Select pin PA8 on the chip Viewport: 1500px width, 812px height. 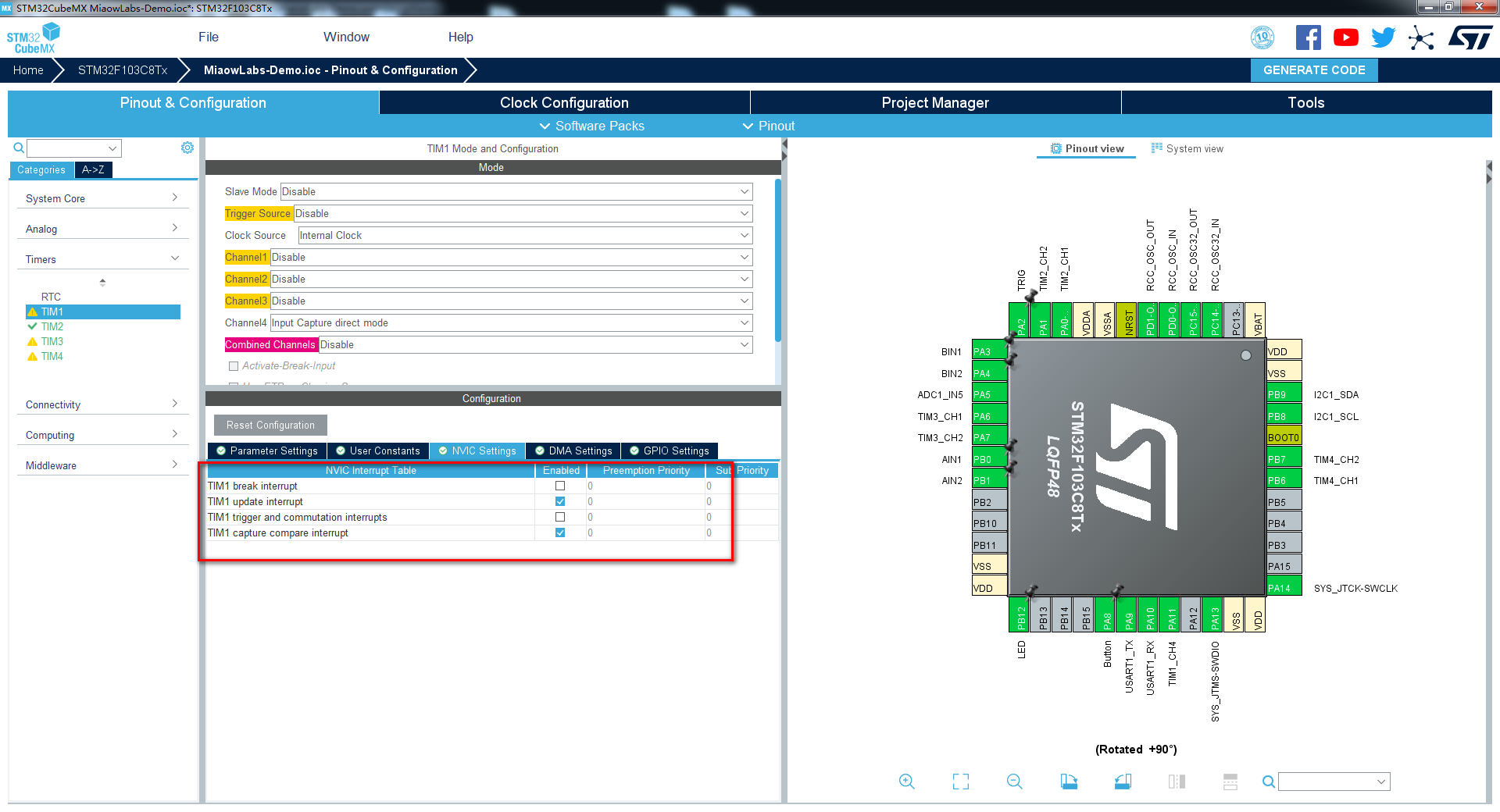click(x=1106, y=614)
